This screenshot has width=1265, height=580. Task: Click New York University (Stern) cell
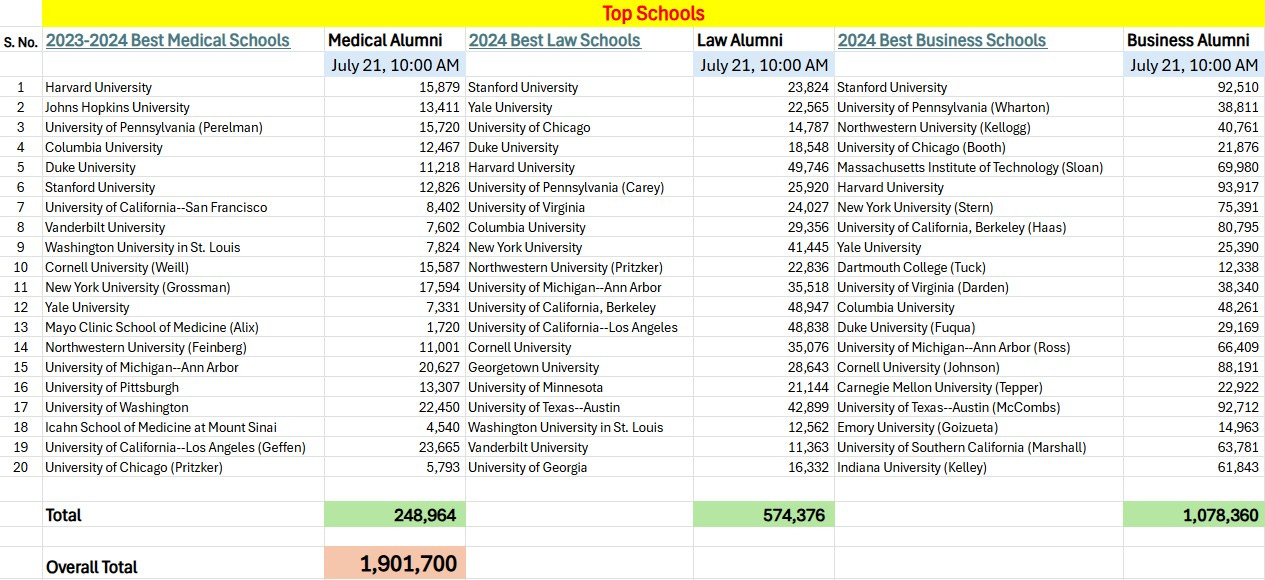(x=979, y=207)
